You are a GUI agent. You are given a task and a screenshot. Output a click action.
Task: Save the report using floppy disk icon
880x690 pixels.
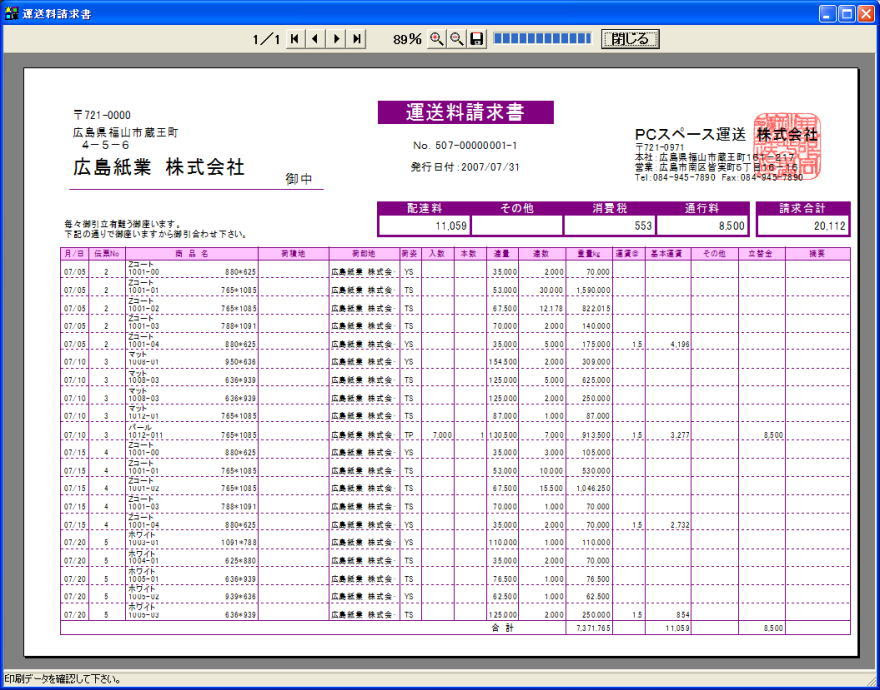[x=477, y=39]
